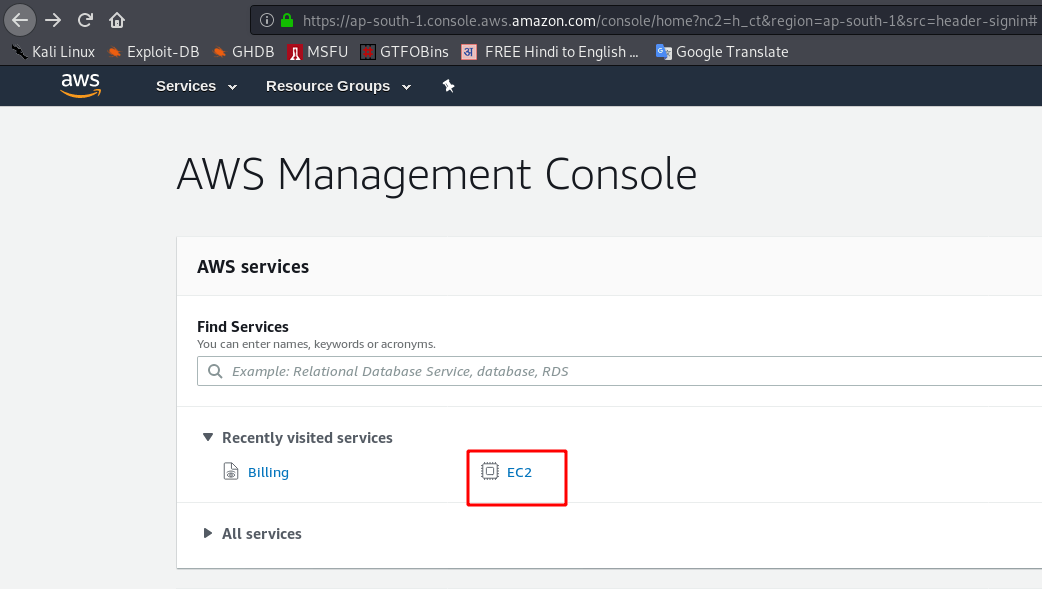Open GTFOBins bookmark
This screenshot has width=1042, height=589.
pyautogui.click(x=404, y=52)
